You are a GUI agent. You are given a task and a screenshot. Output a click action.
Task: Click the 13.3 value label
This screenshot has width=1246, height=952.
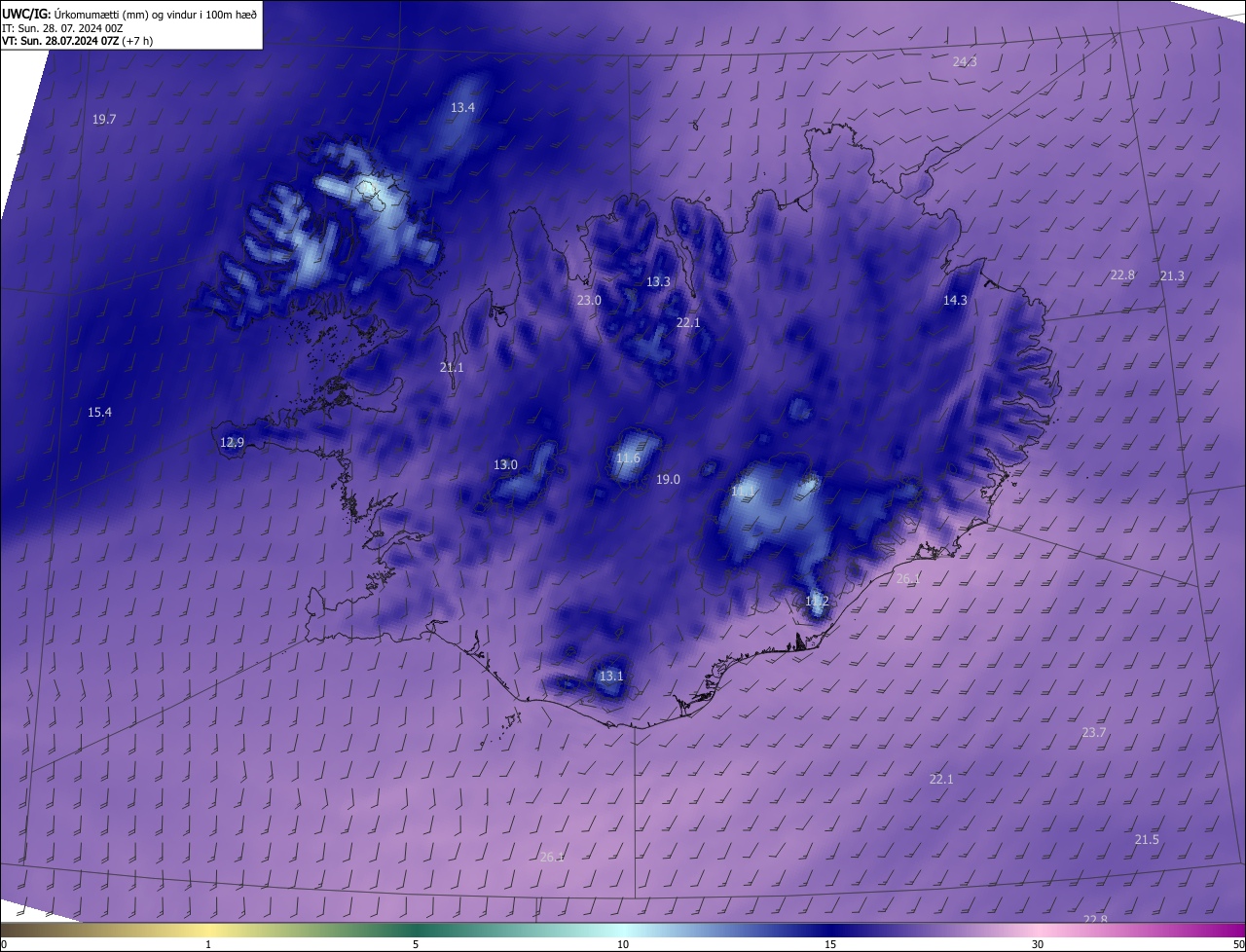(x=658, y=281)
